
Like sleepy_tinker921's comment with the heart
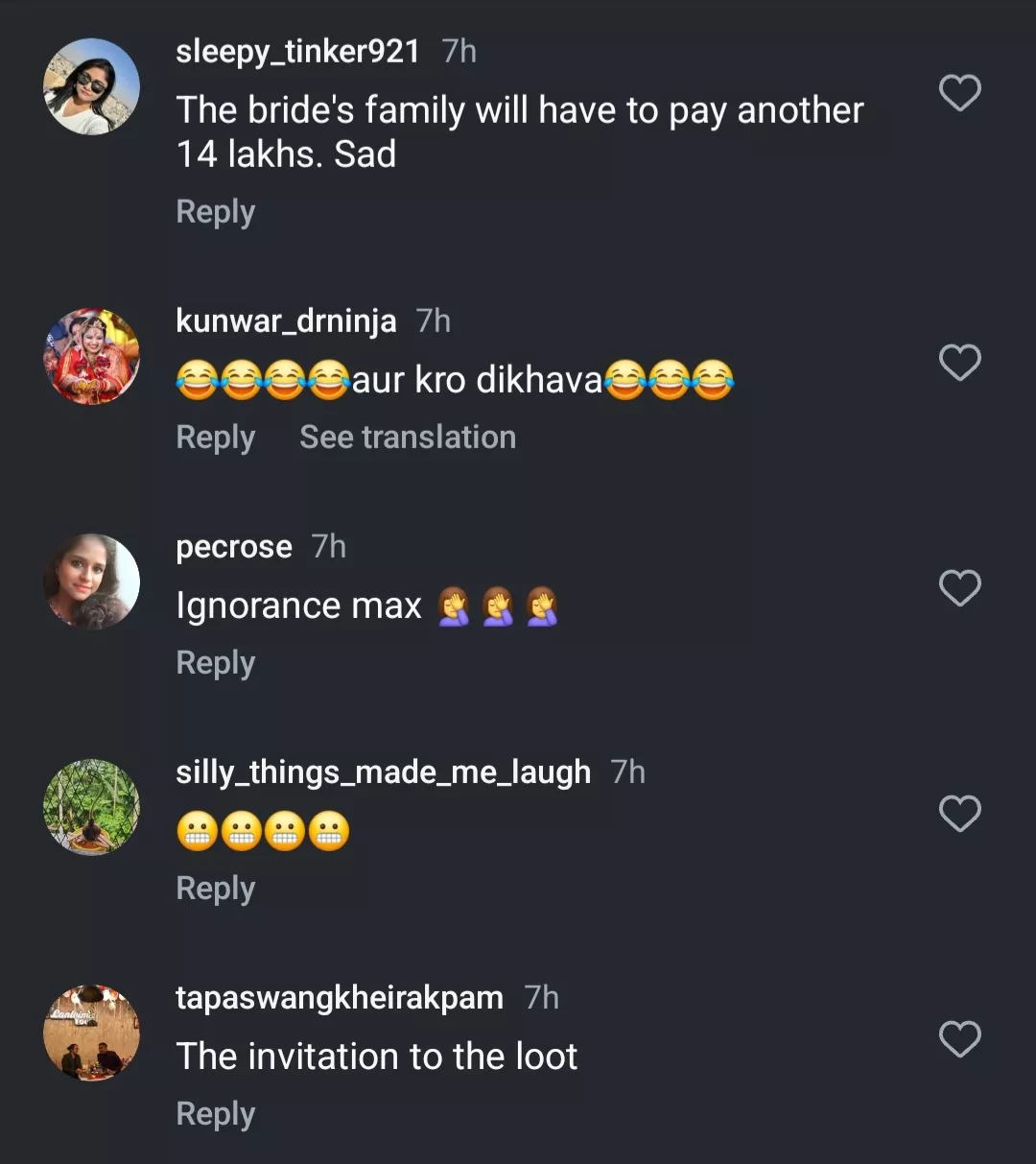(959, 93)
